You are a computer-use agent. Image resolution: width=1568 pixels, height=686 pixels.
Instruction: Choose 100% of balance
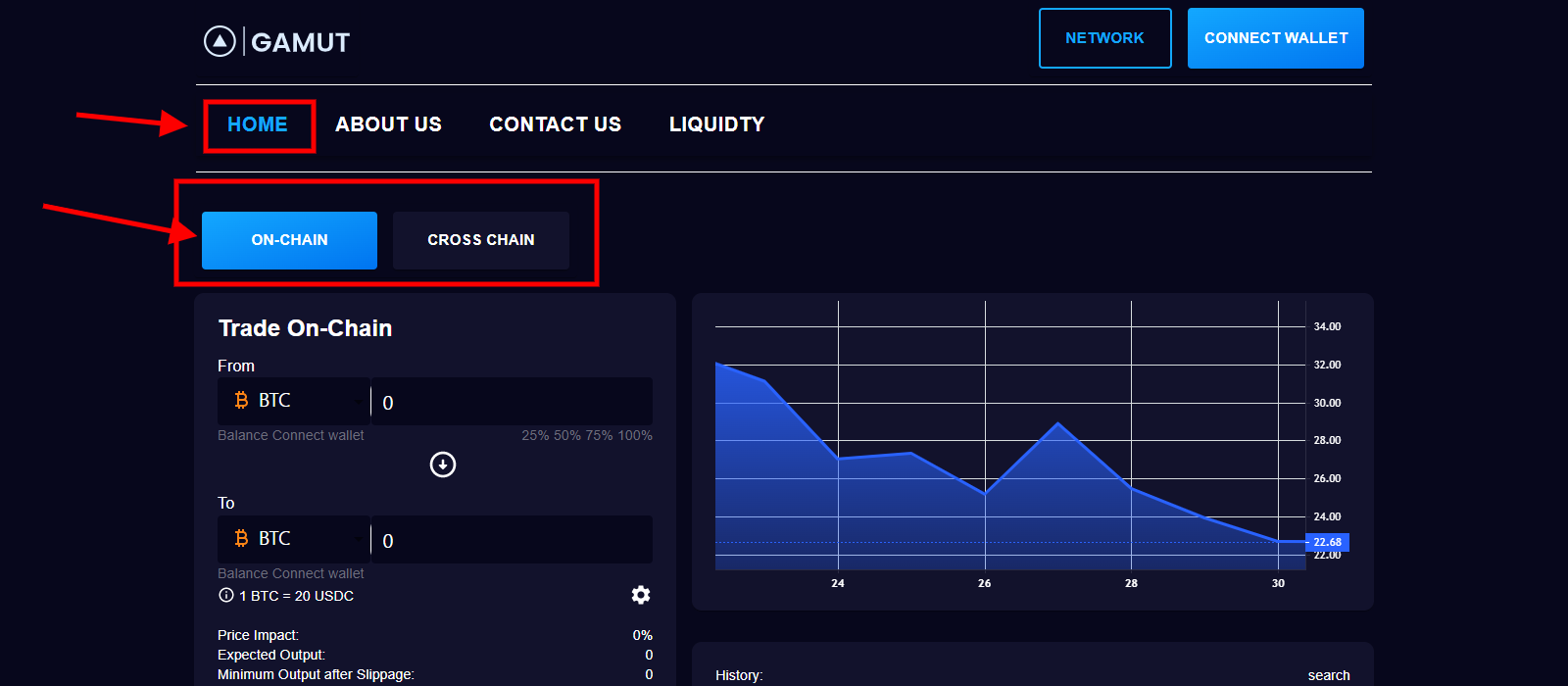coord(635,435)
